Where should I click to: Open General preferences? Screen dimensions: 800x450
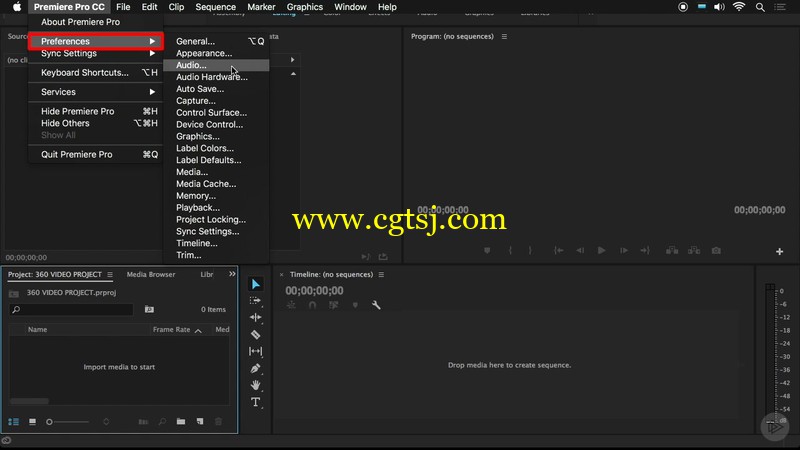point(216,41)
